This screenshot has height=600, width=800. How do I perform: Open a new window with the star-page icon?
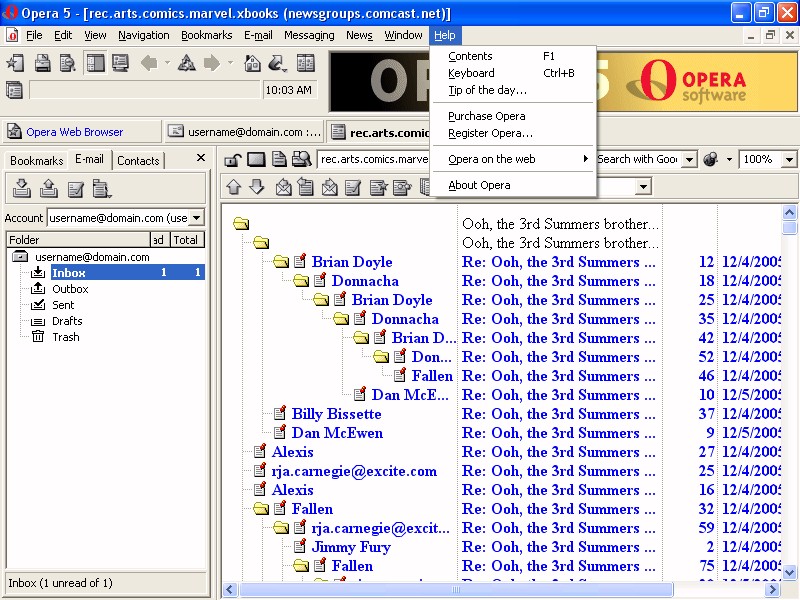(x=15, y=63)
